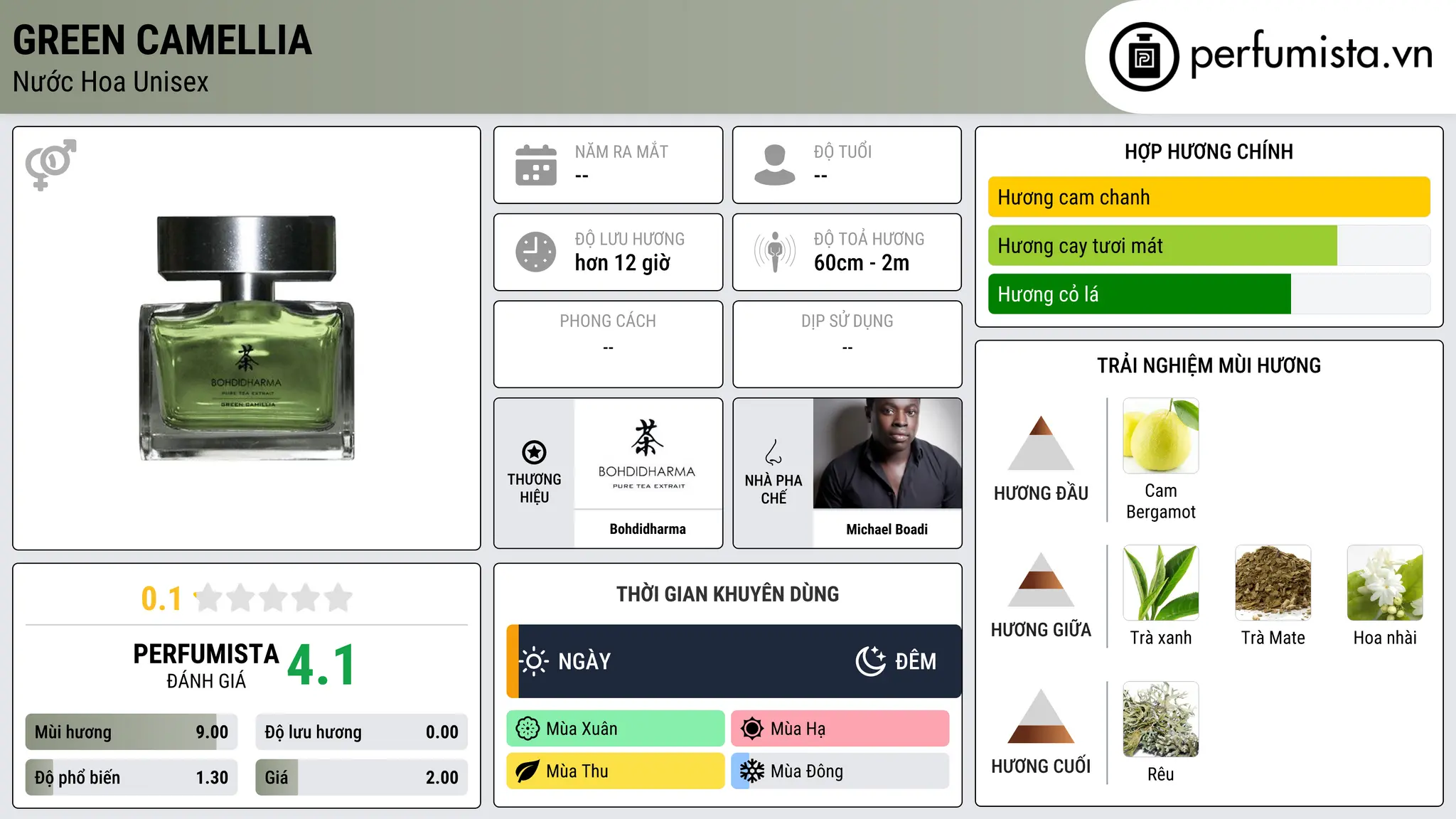The width and height of the screenshot is (1456, 819).
Task: Click the Michael Boadi perfumer name link
Action: pyautogui.click(x=887, y=529)
